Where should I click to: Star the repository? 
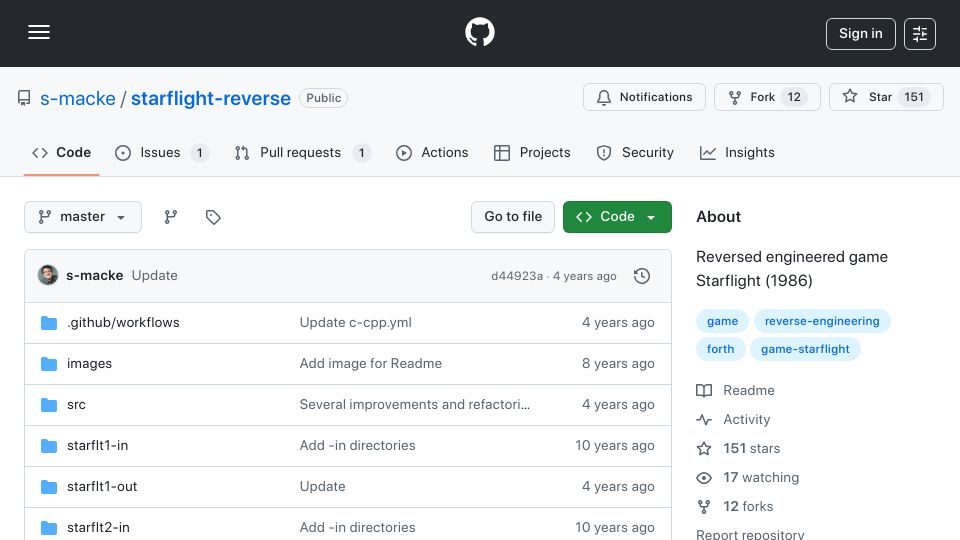coord(886,97)
